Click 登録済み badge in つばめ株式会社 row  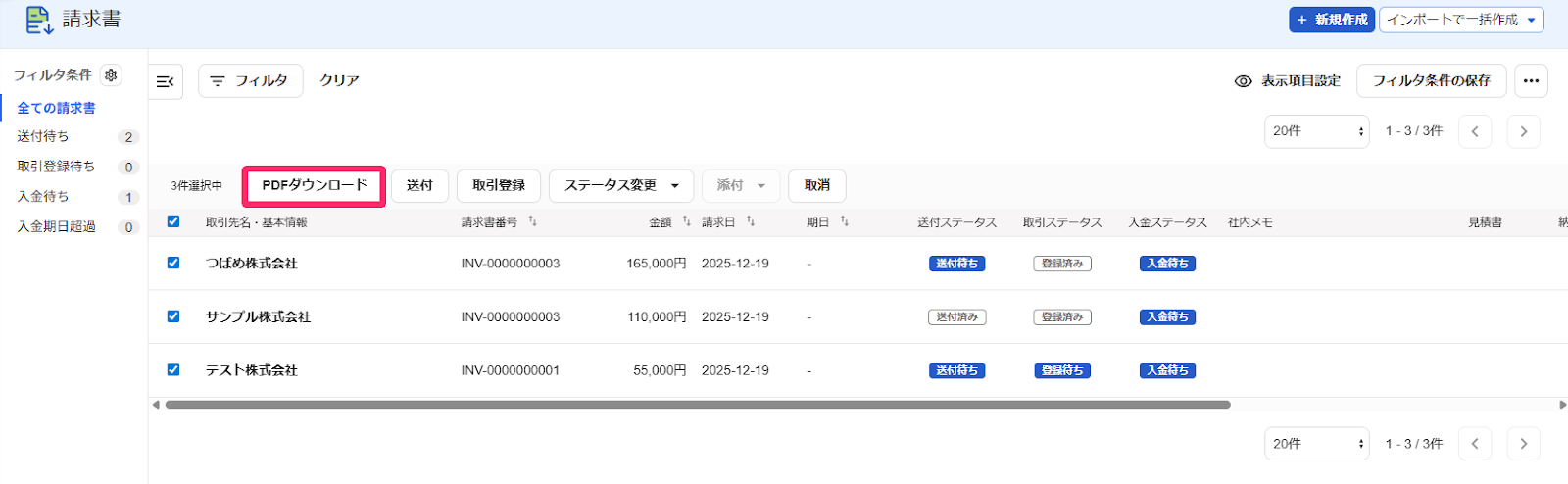[1062, 264]
